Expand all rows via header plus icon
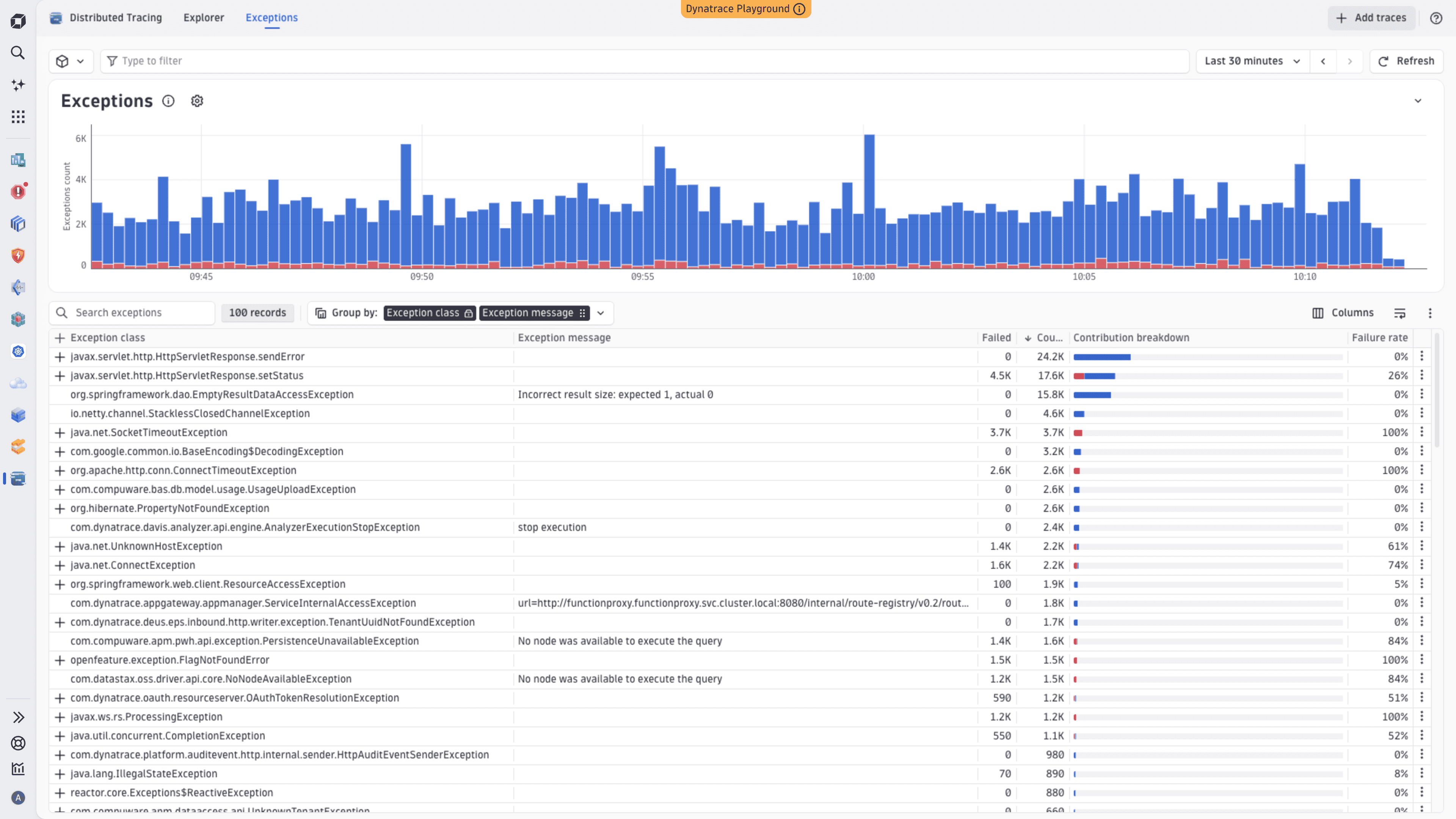The image size is (1456, 819). (x=60, y=338)
